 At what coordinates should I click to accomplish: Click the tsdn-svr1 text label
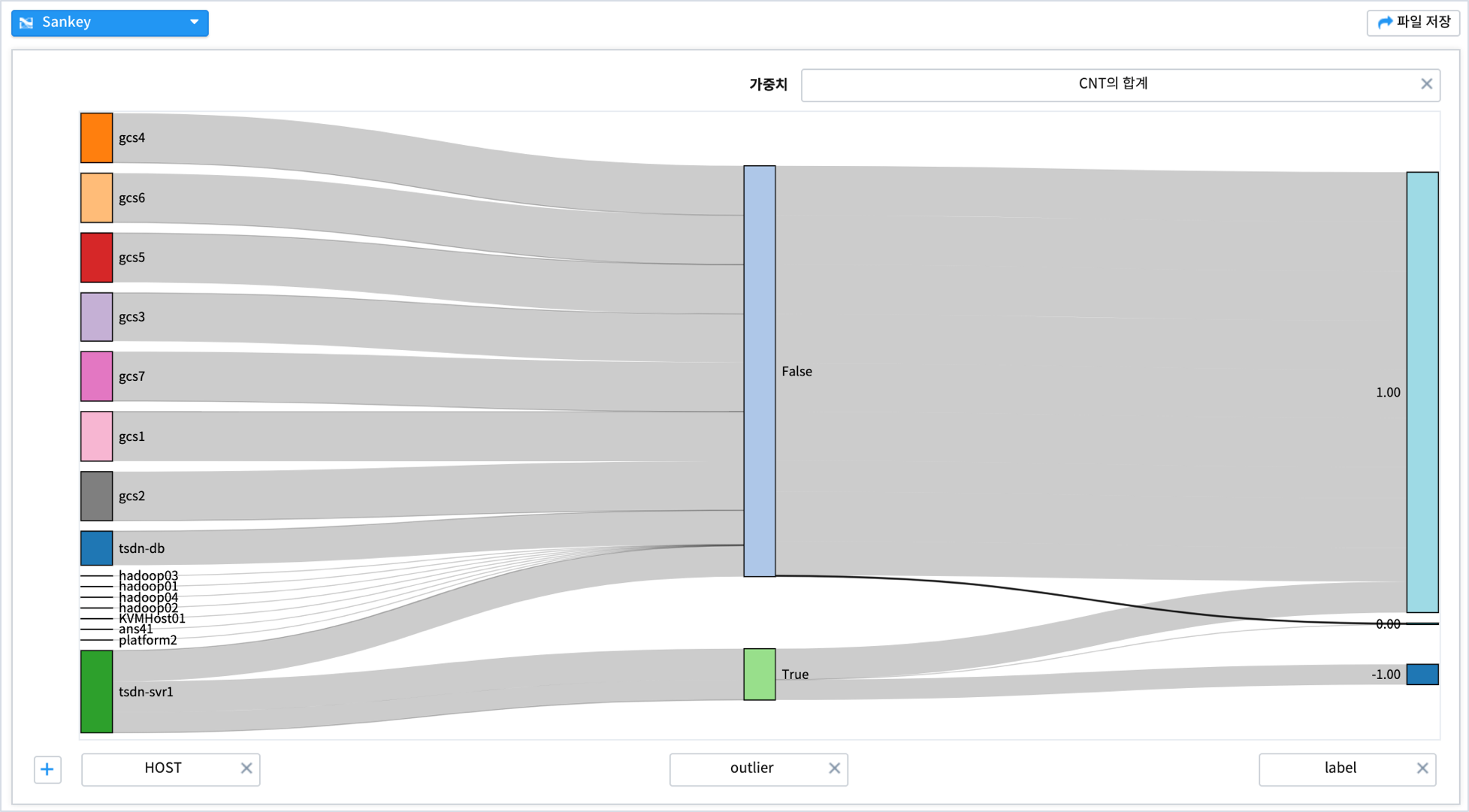point(146,692)
